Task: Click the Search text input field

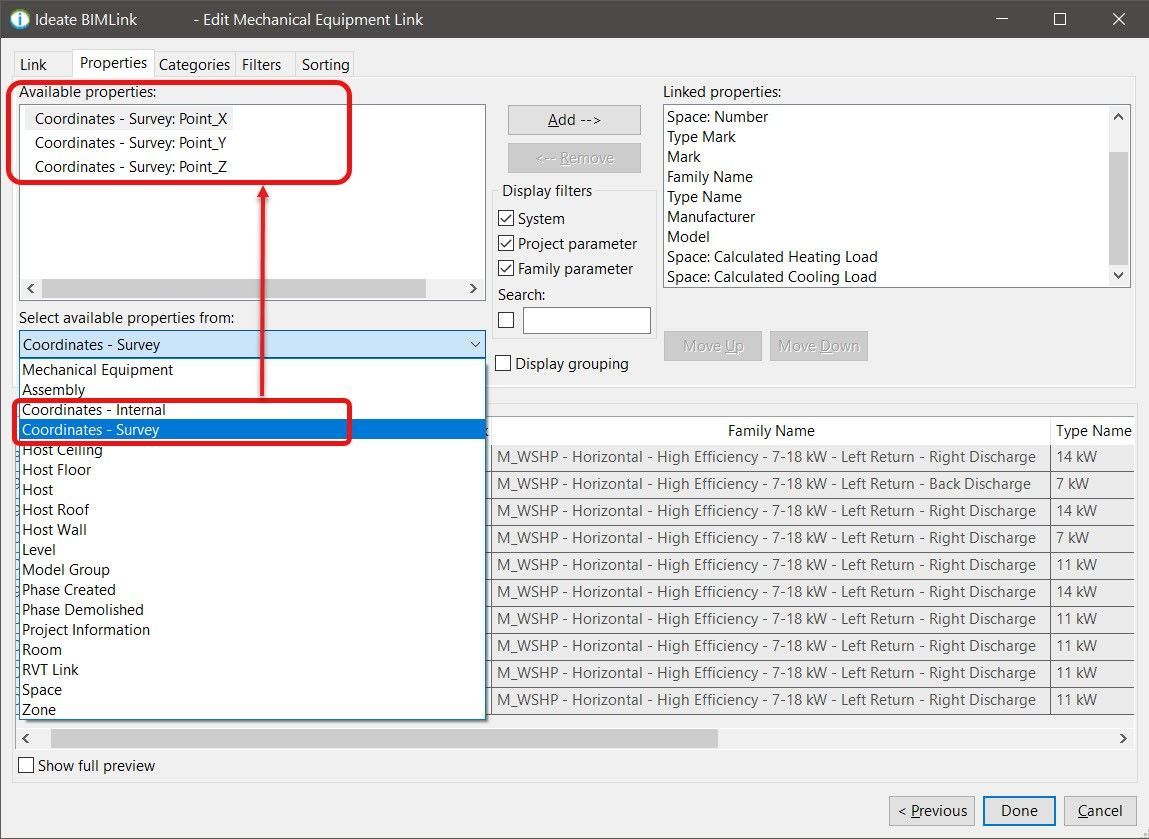Action: click(586, 321)
